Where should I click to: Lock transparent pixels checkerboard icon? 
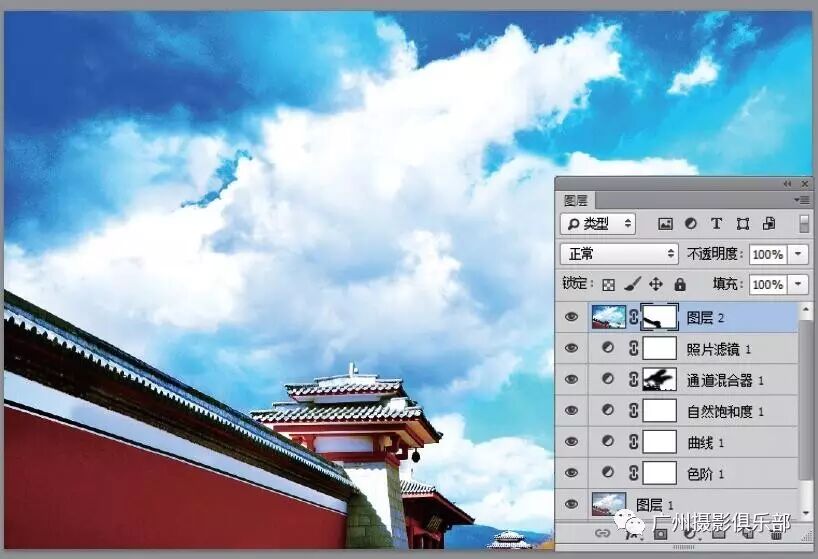tap(608, 285)
